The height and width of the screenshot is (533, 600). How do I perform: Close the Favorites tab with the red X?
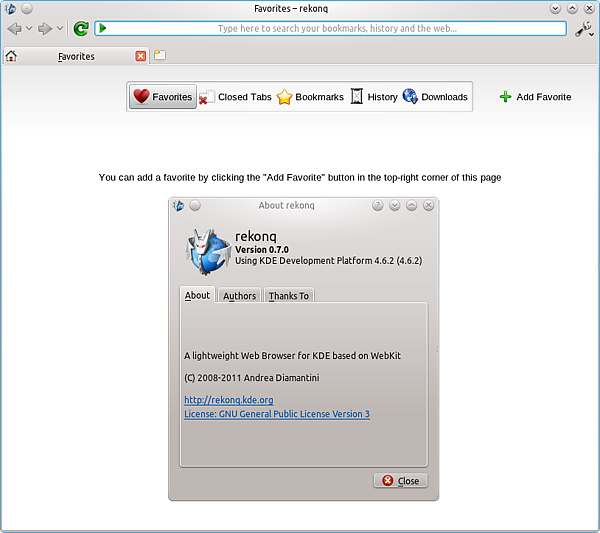140,56
